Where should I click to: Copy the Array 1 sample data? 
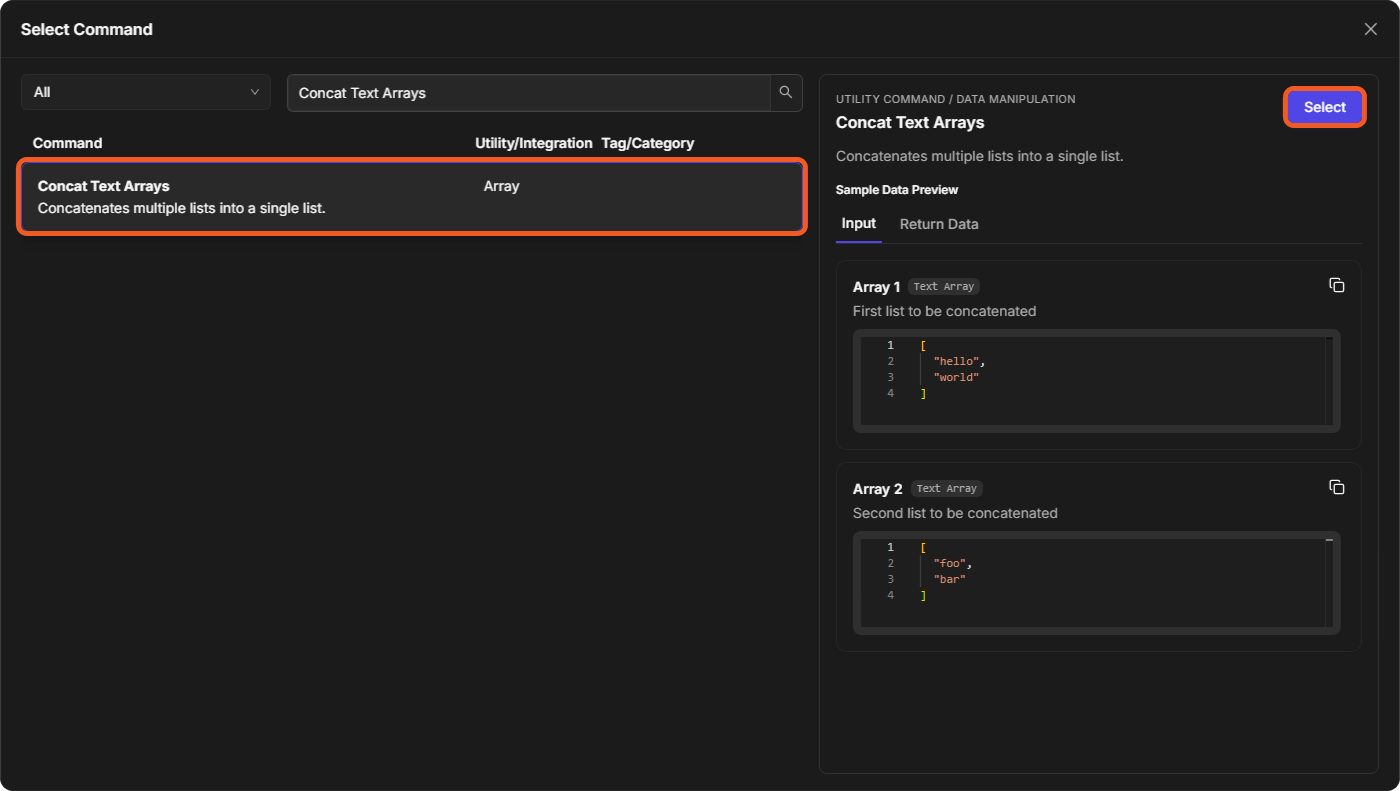click(x=1337, y=285)
